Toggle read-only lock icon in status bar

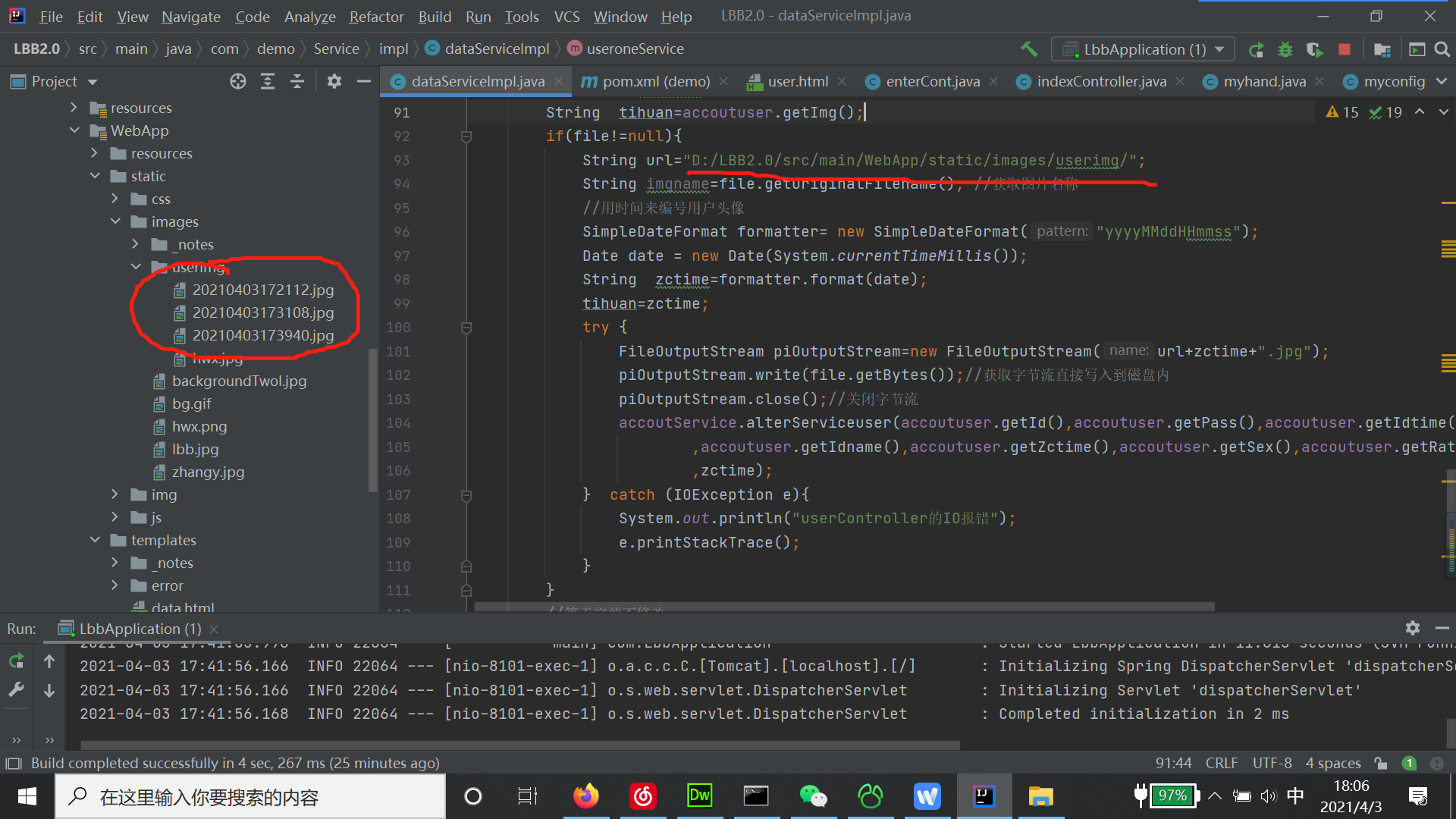coord(1381,763)
